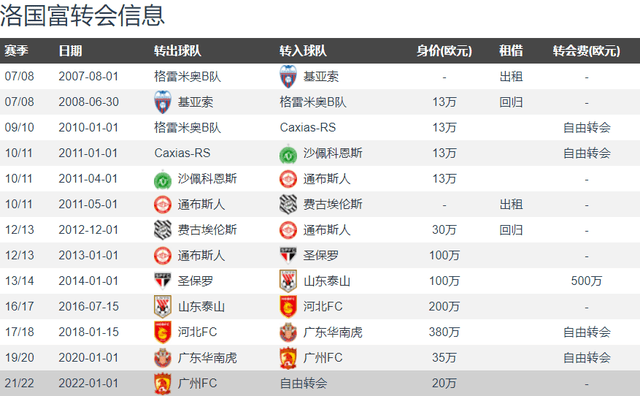Click 沙佩科恩斯 green badge in 2011-01-01 row
Viewport: 640px width, 396px height.
click(288, 154)
